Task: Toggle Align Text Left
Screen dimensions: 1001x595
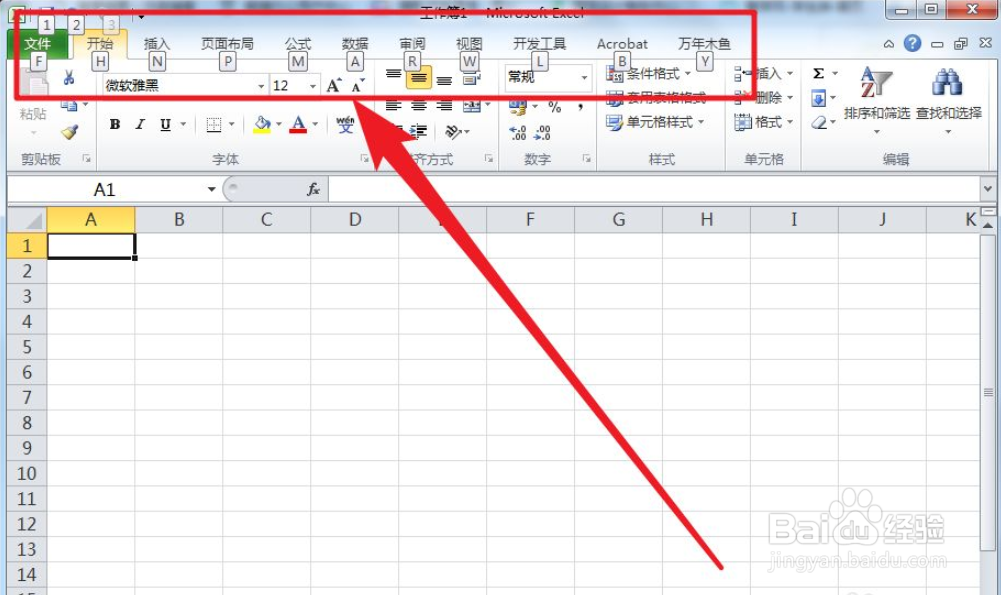Action: pyautogui.click(x=393, y=105)
